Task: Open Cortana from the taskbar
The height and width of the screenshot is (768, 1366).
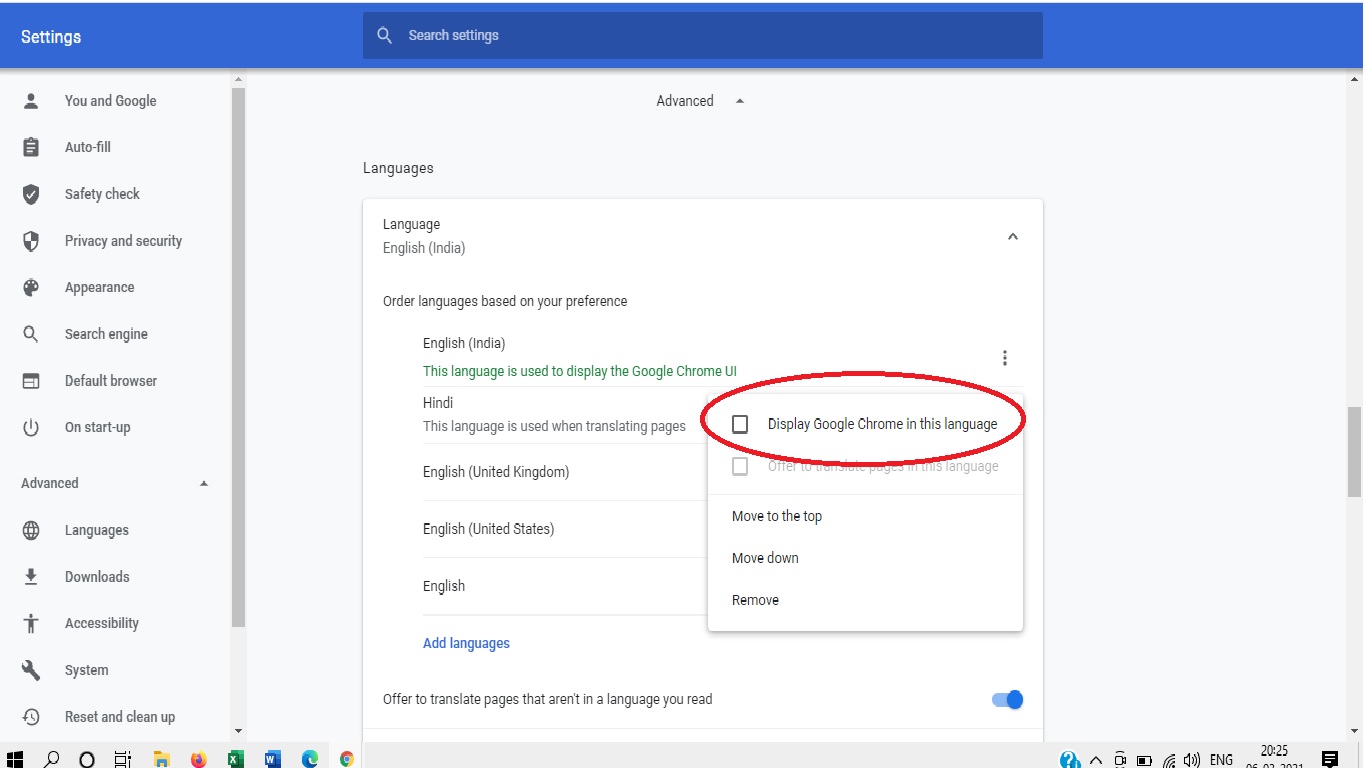Action: [x=87, y=759]
